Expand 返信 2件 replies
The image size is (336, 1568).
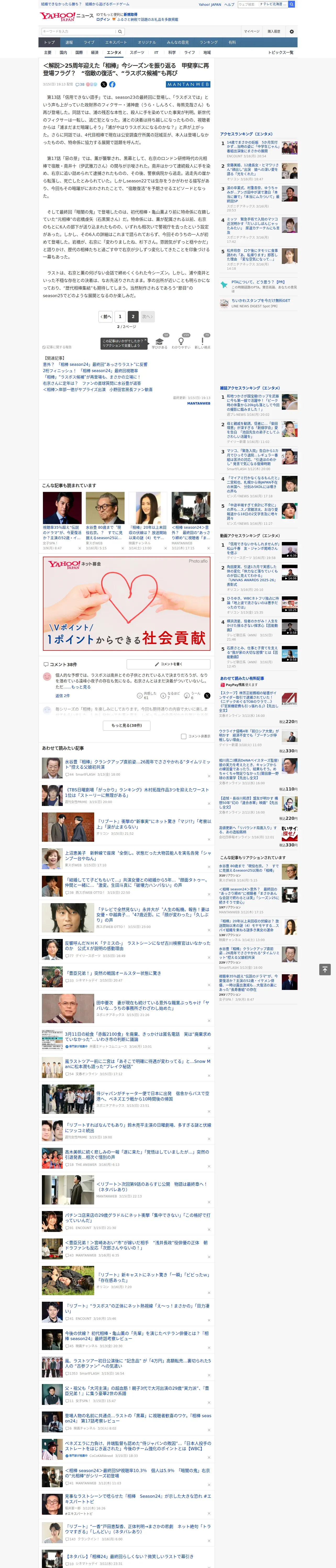(x=62, y=695)
